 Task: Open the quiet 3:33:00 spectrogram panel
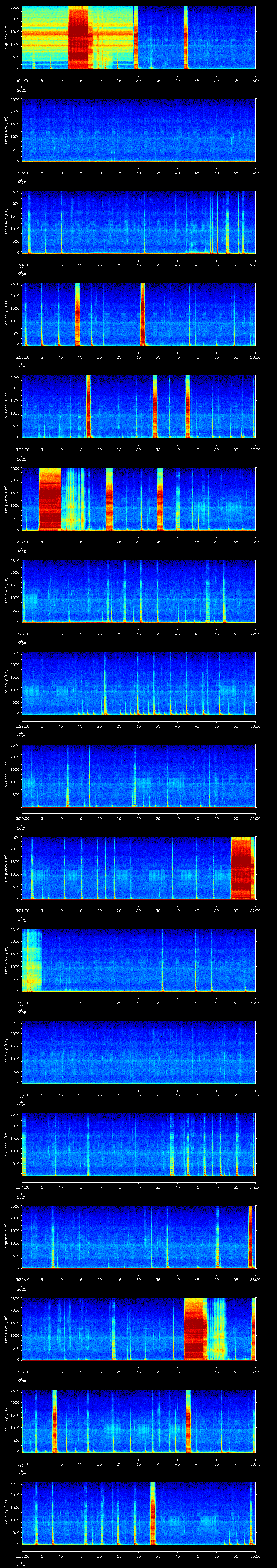(x=138, y=1052)
